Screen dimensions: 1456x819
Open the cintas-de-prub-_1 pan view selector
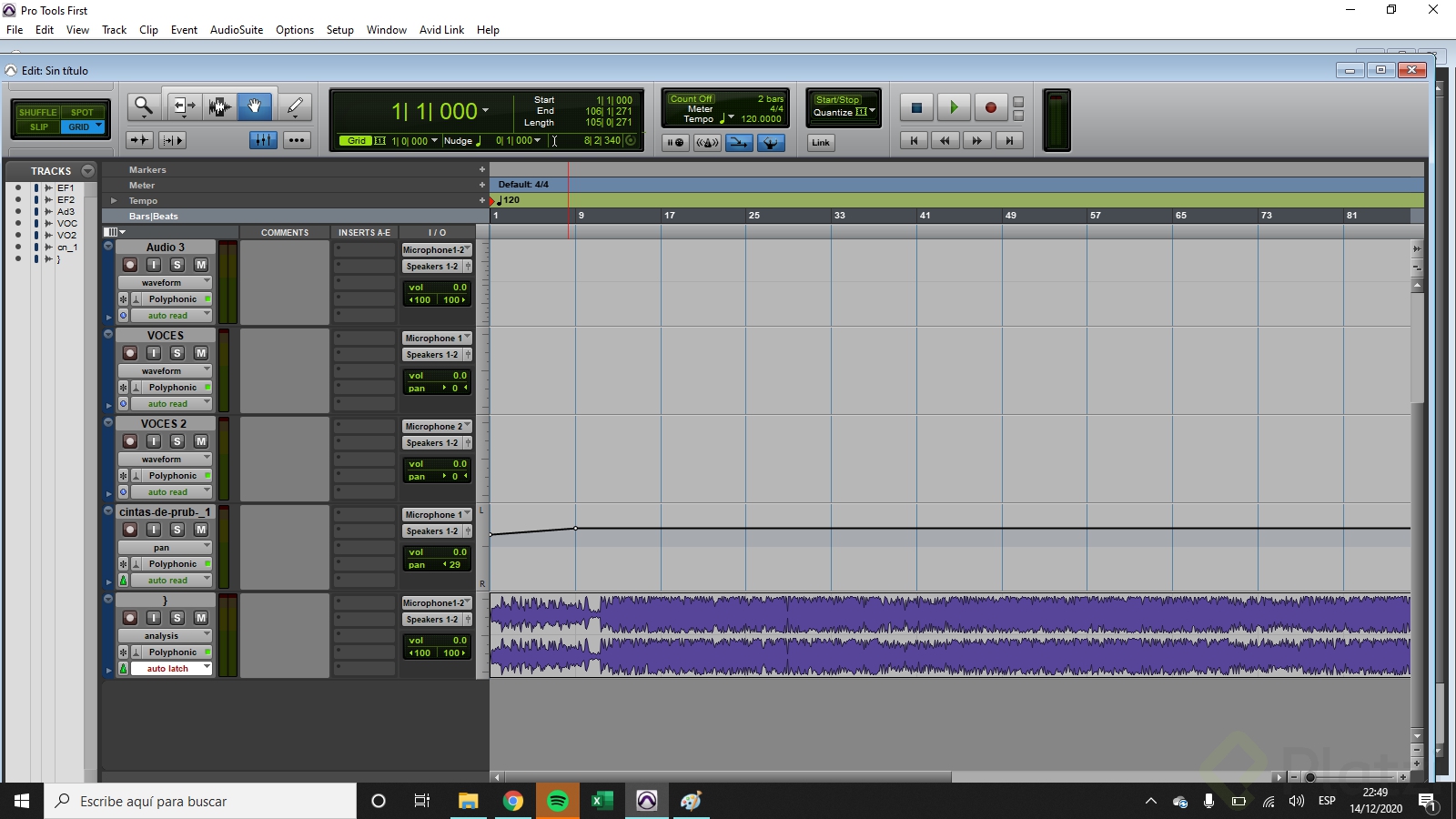click(165, 548)
